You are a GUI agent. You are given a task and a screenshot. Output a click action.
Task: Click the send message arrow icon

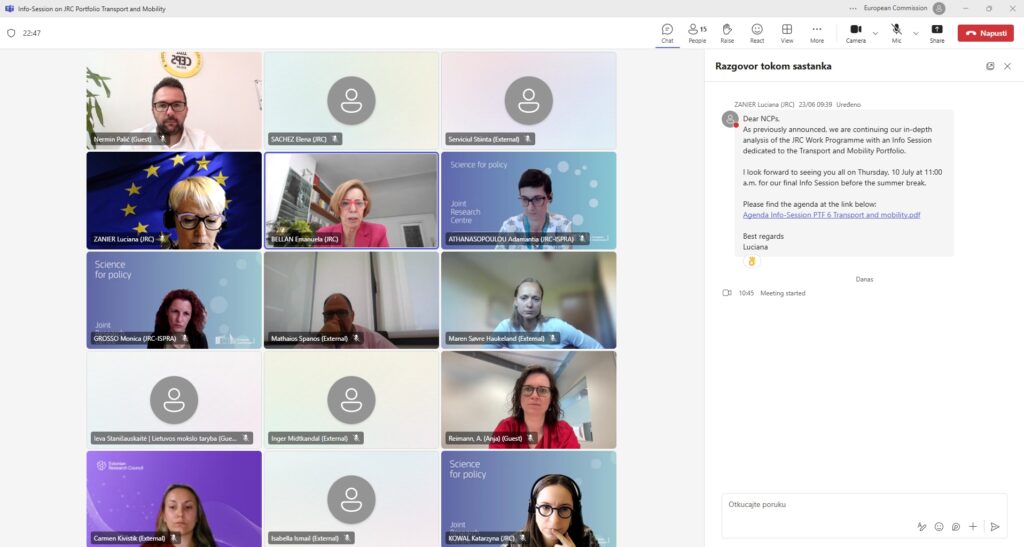tap(994, 526)
